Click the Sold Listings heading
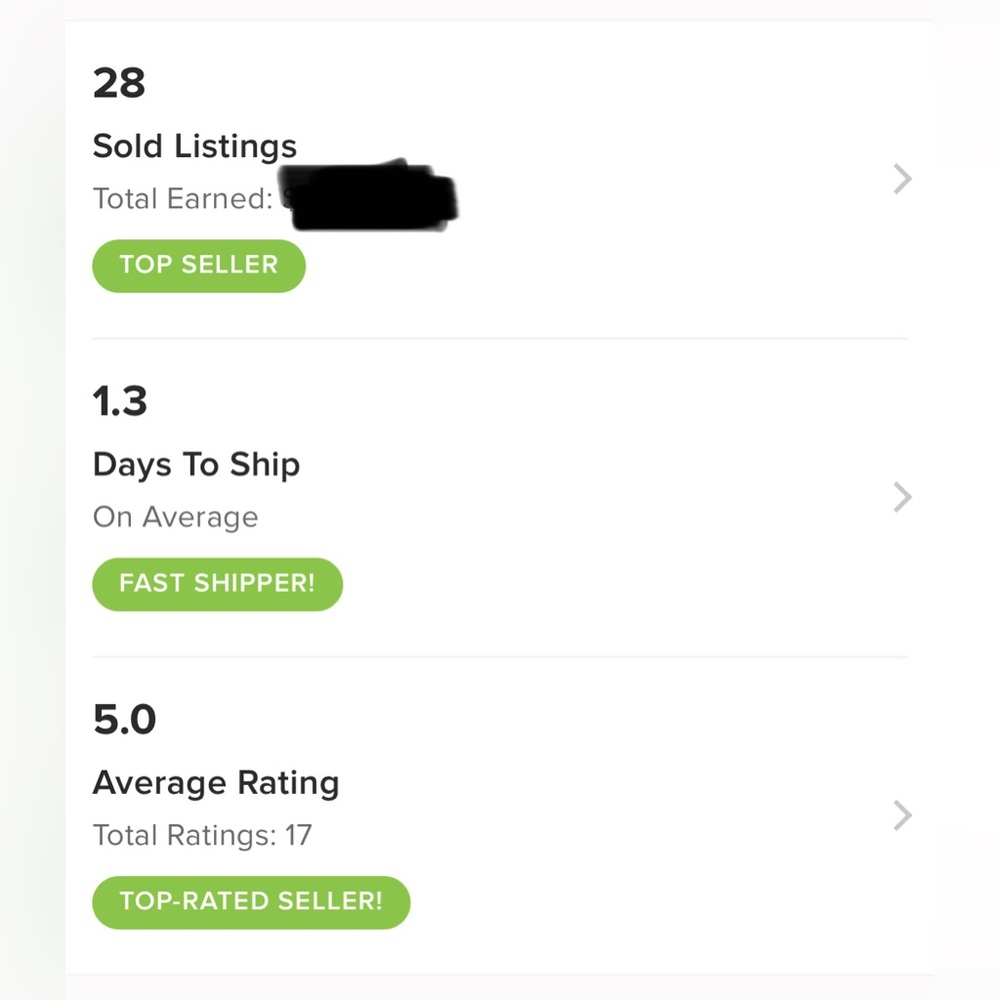Image resolution: width=1000 pixels, height=1000 pixels. (x=195, y=147)
